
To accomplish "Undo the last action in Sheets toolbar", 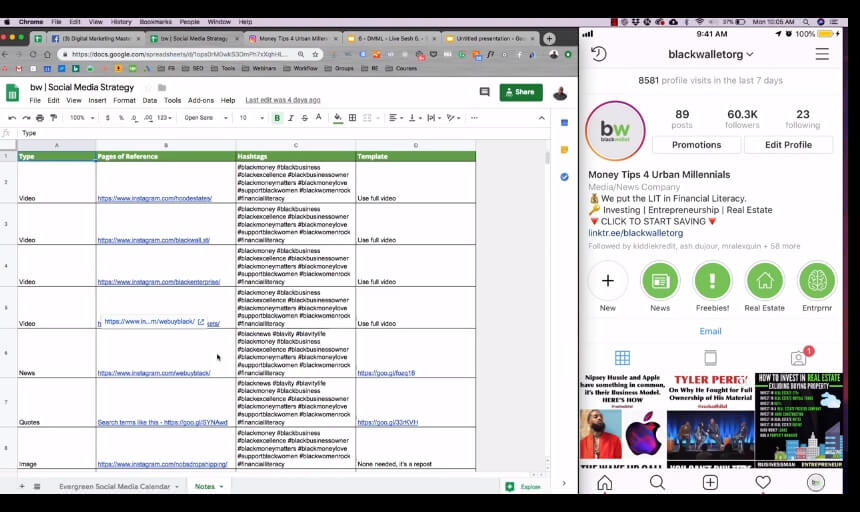I will pos(12,118).
